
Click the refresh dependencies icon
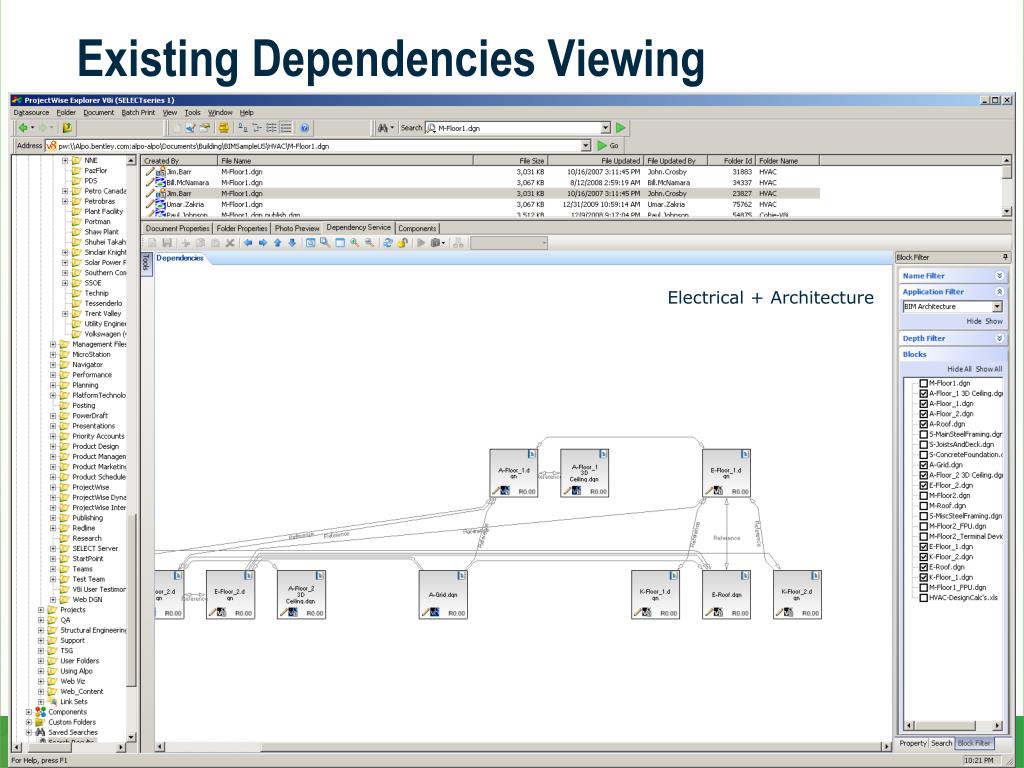click(x=387, y=243)
